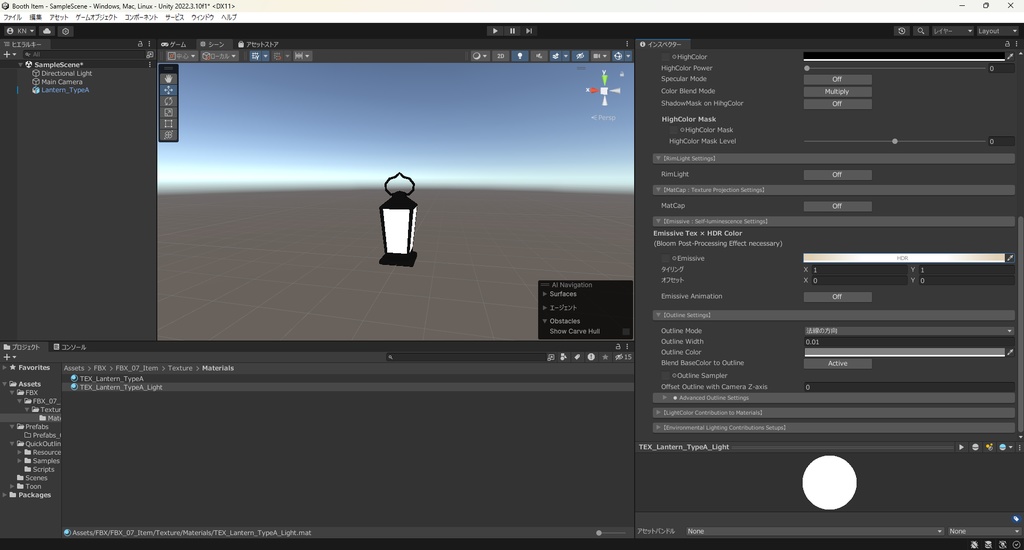Toggle 2D scene view mode

click(x=501, y=56)
